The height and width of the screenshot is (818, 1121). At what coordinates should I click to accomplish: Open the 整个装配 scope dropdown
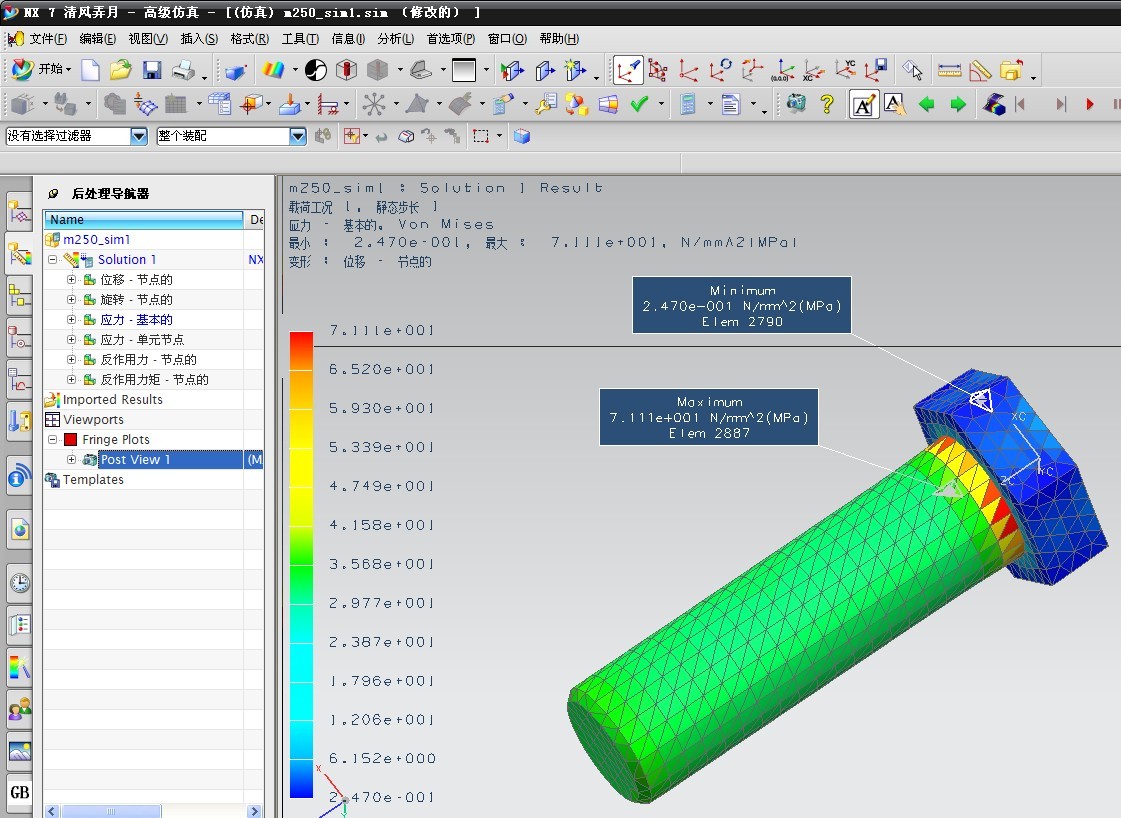coord(297,136)
